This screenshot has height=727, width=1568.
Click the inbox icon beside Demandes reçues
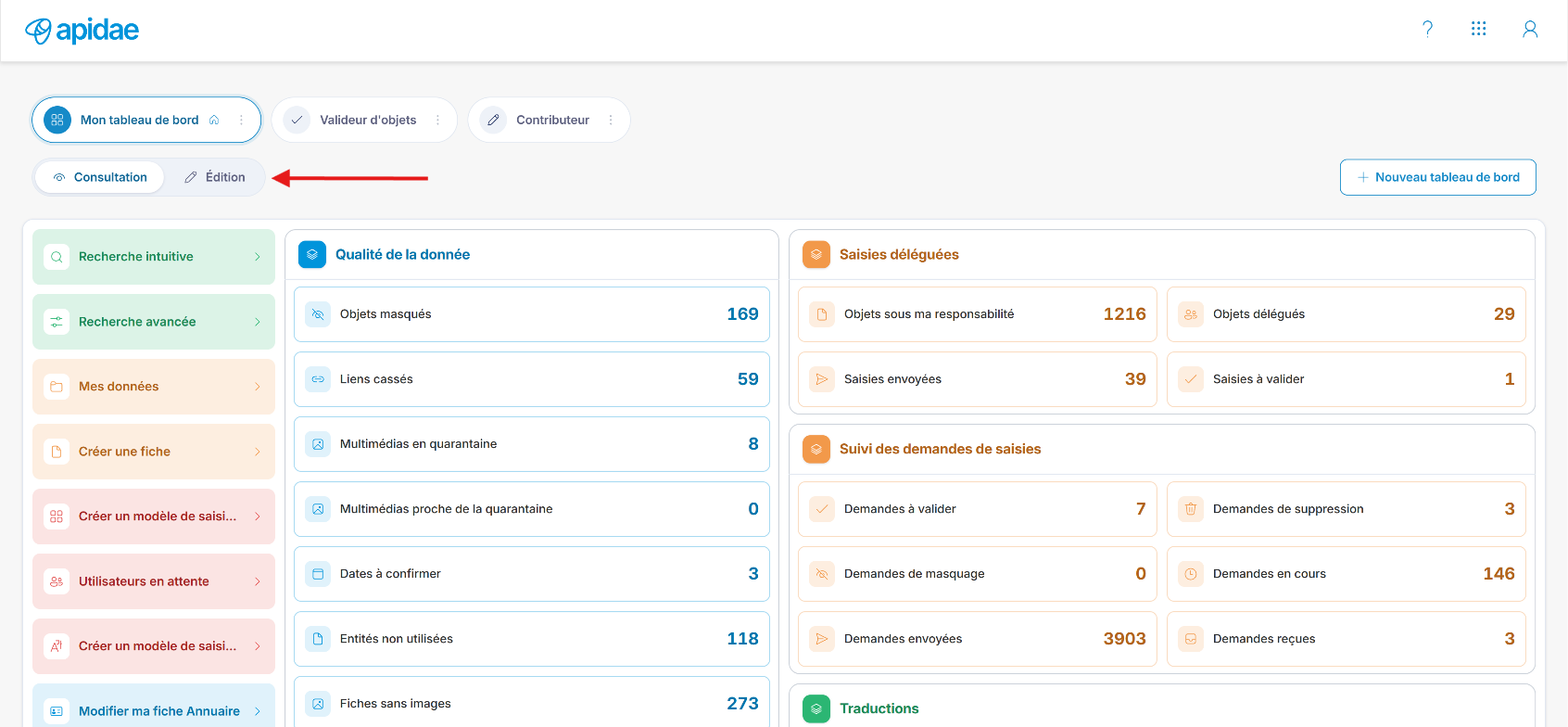1191,639
